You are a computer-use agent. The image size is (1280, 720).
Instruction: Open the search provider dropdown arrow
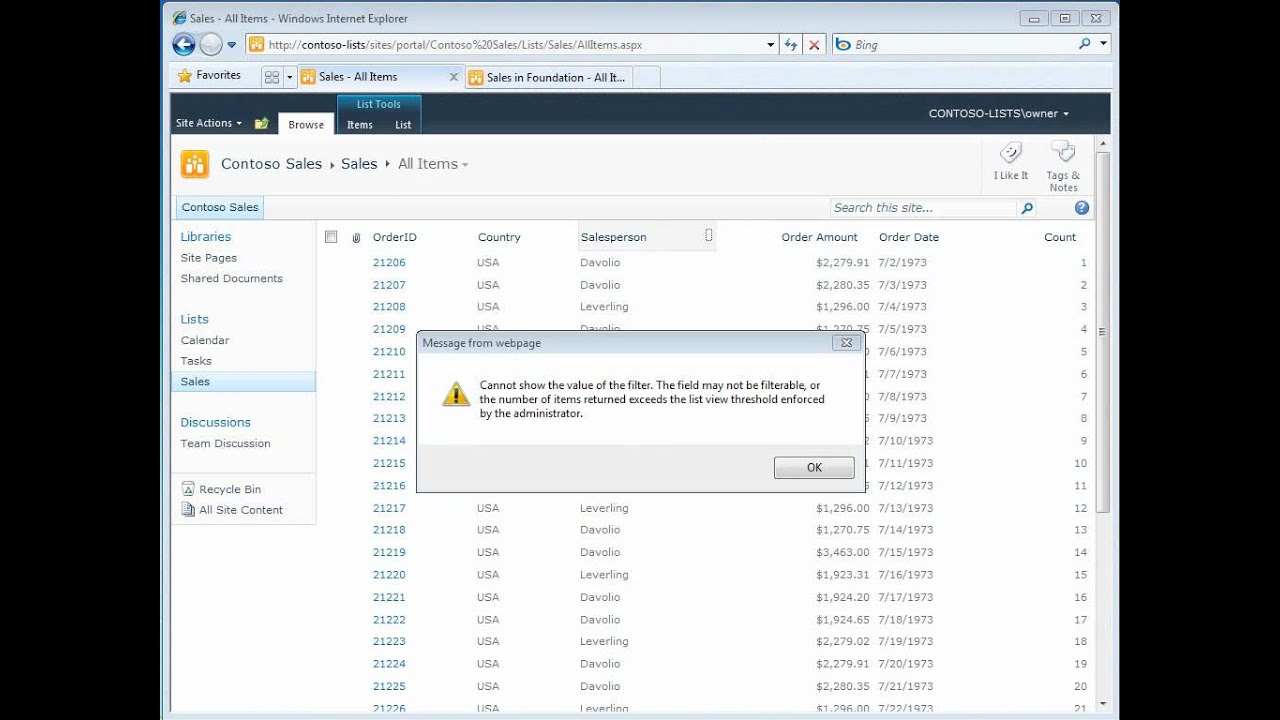click(x=1104, y=44)
